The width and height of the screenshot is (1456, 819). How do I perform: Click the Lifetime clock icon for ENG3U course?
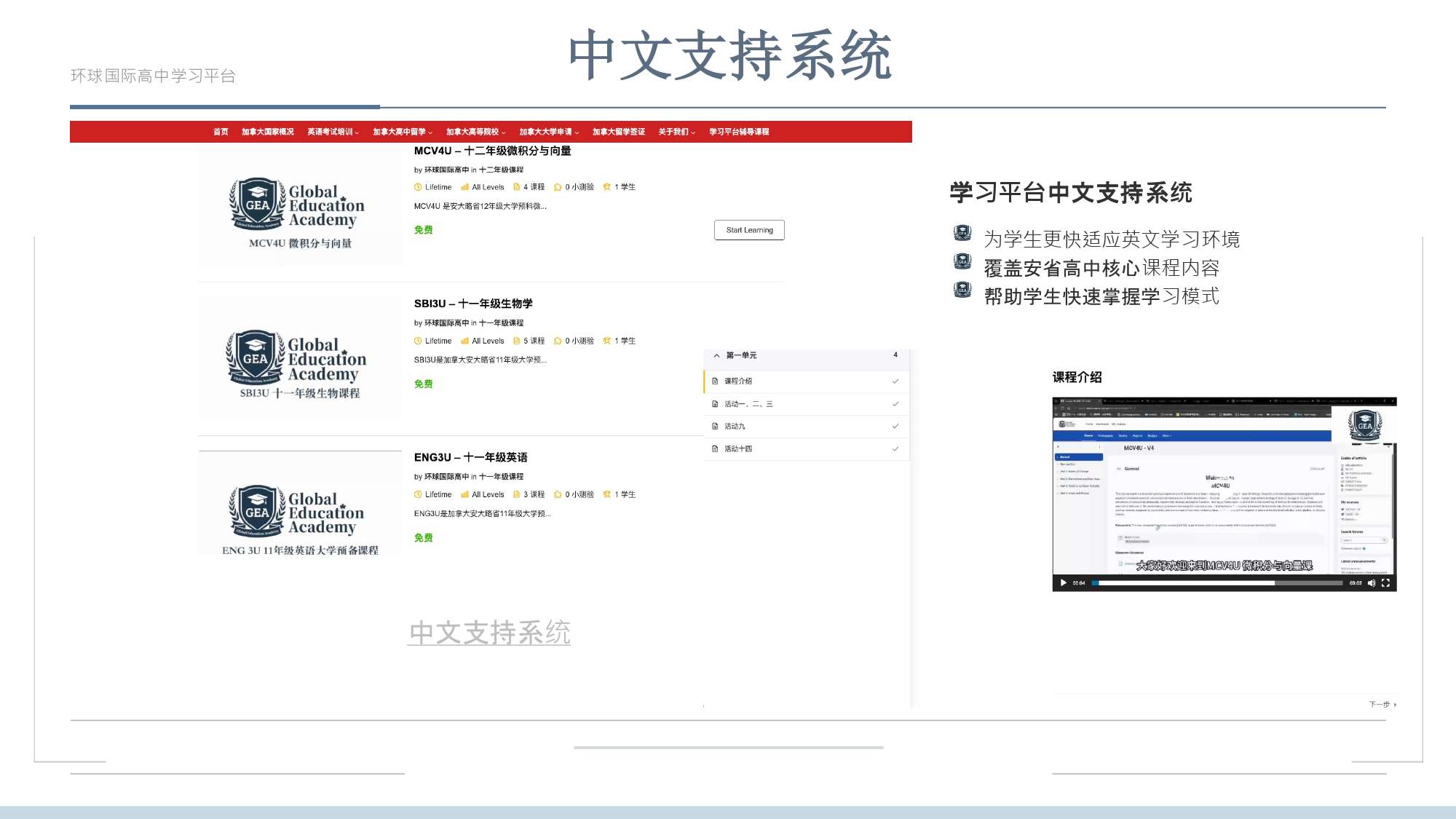418,494
